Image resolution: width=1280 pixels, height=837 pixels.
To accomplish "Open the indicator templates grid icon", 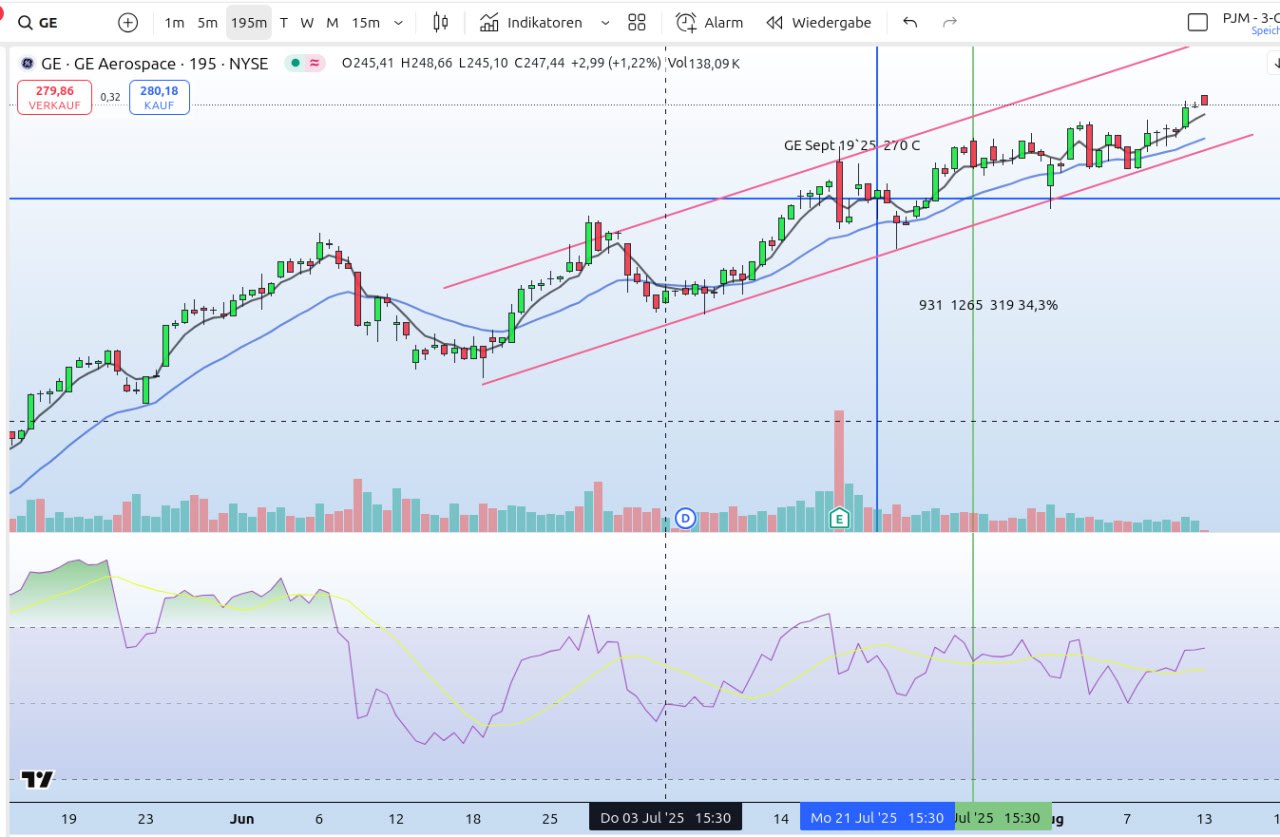I will [x=637, y=22].
